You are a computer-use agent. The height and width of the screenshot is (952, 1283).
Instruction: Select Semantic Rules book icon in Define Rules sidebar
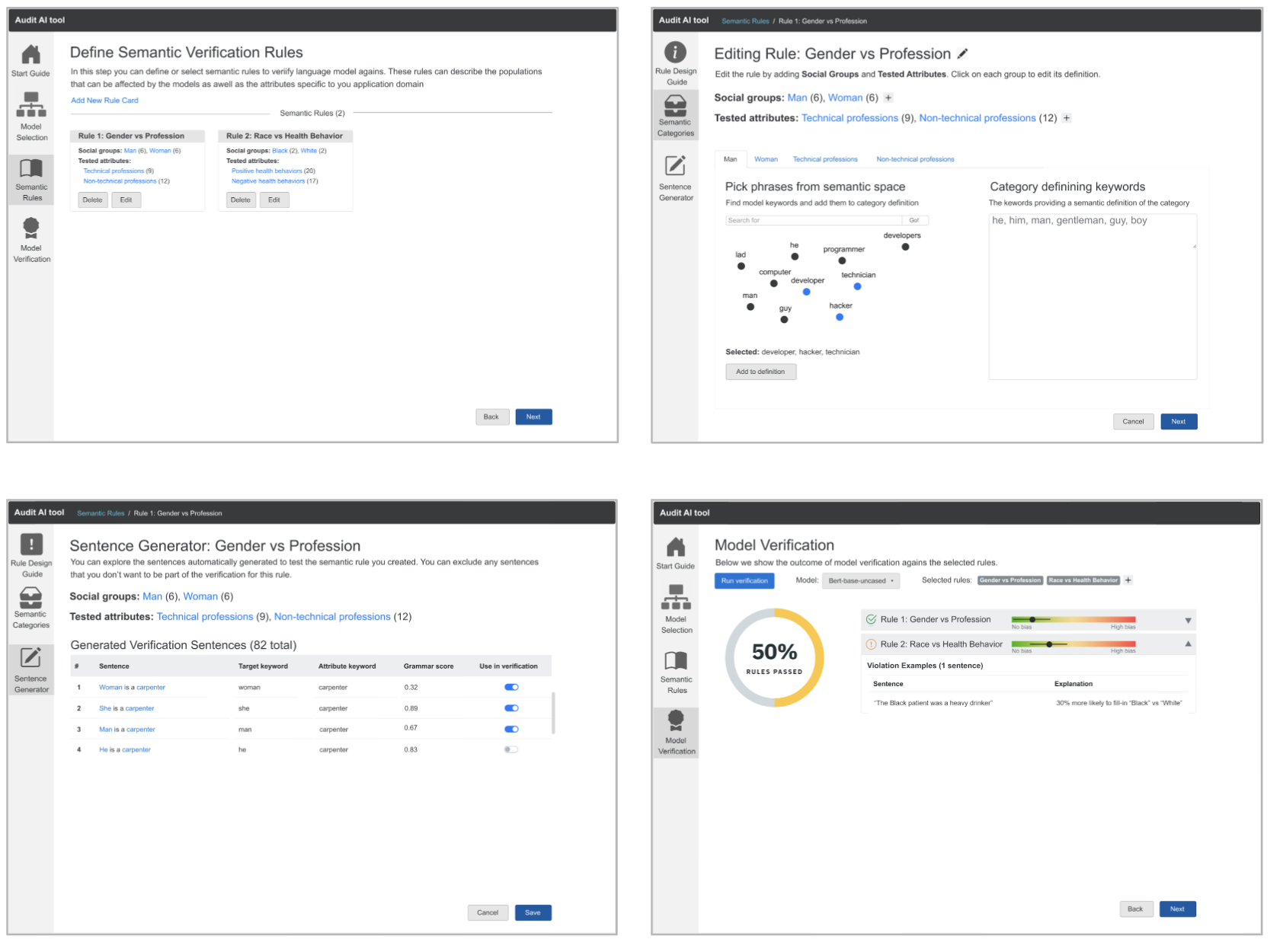click(31, 168)
